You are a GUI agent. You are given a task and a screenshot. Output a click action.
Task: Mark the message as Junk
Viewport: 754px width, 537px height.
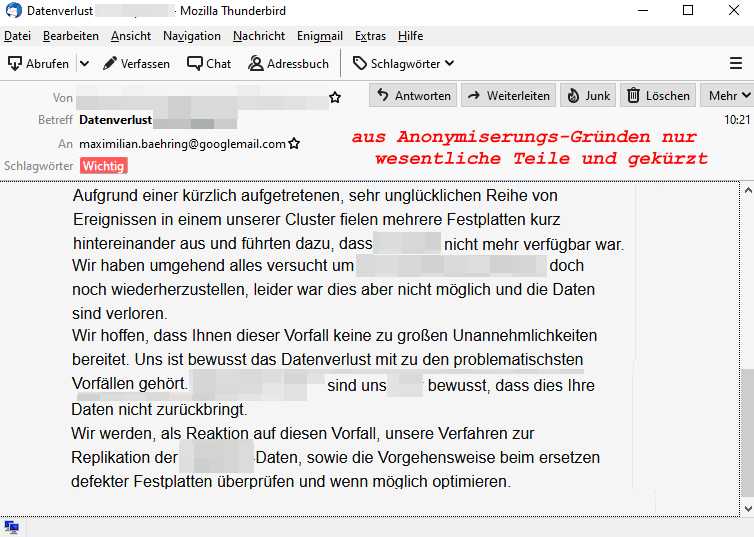click(x=588, y=96)
